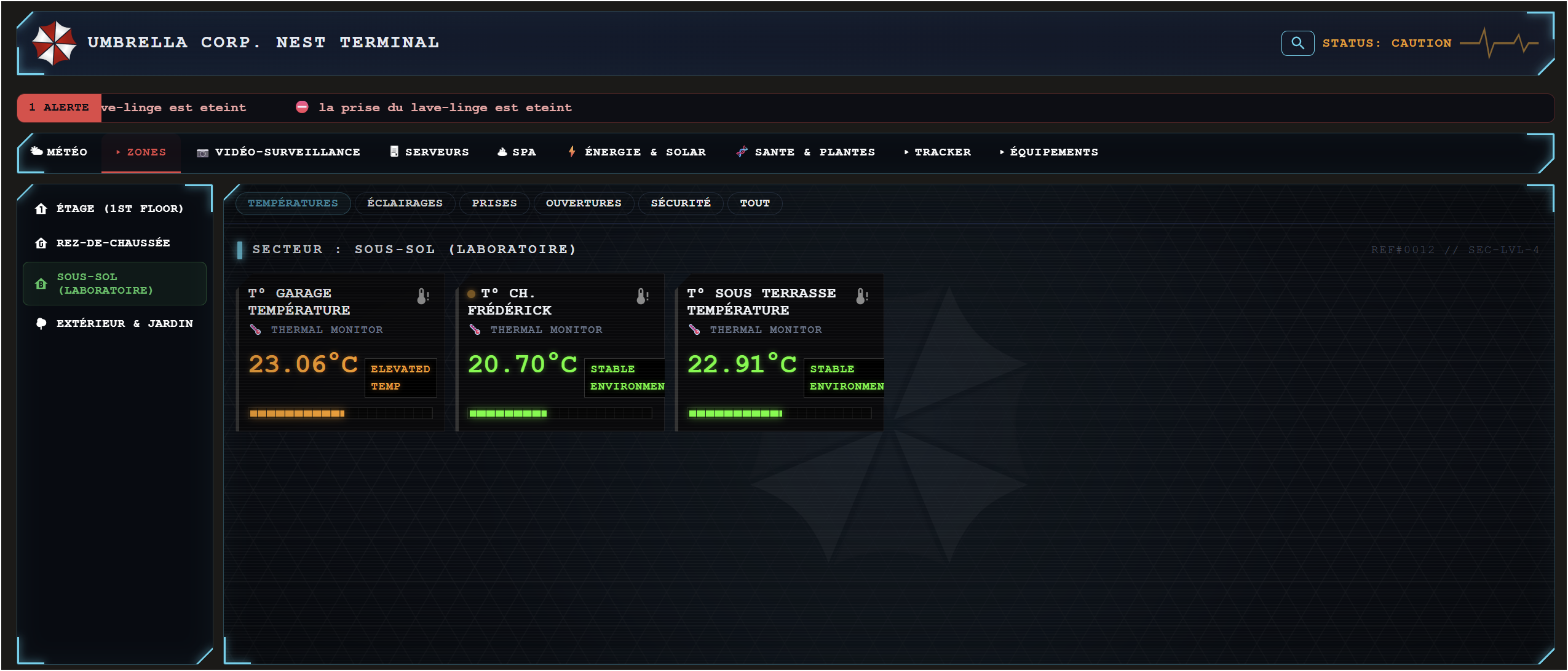Click the REF#0012 // SEC-LVL-4 reference

[1455, 250]
